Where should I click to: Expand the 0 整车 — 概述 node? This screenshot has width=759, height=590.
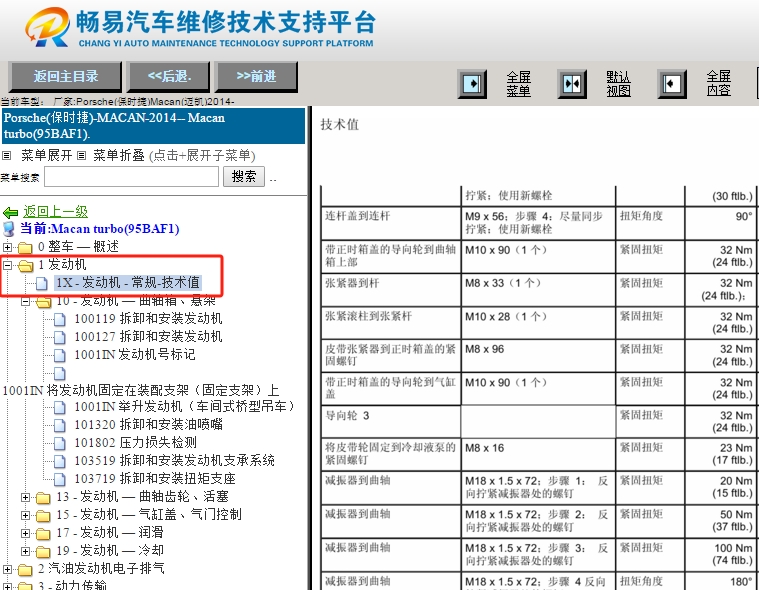point(7,247)
